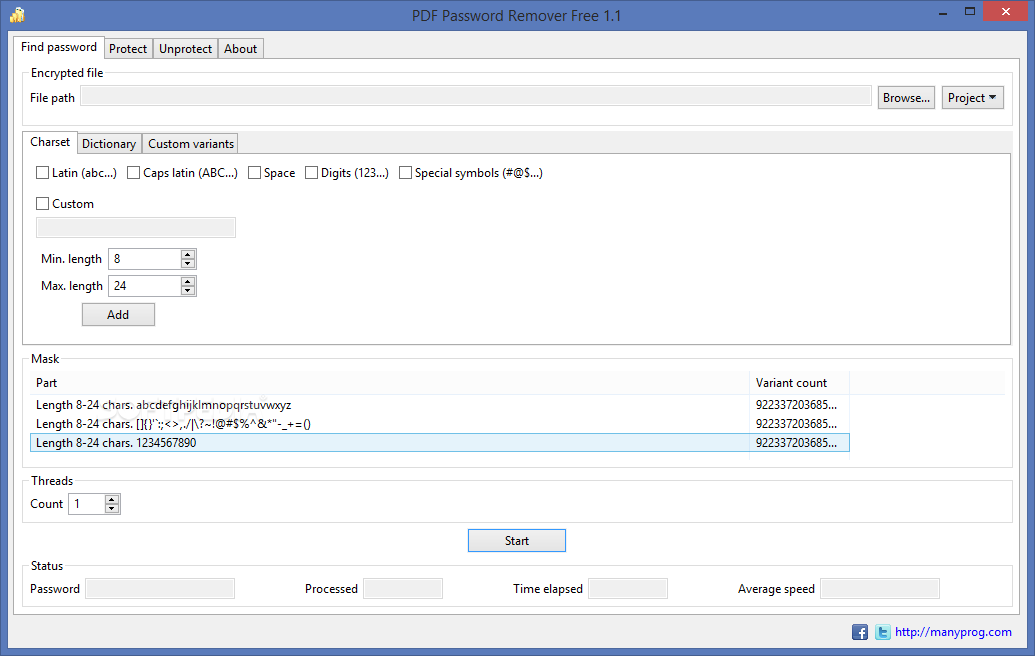Select mask row Length 8-24 chars. 1234567890
The width and height of the screenshot is (1035, 656).
tap(440, 443)
